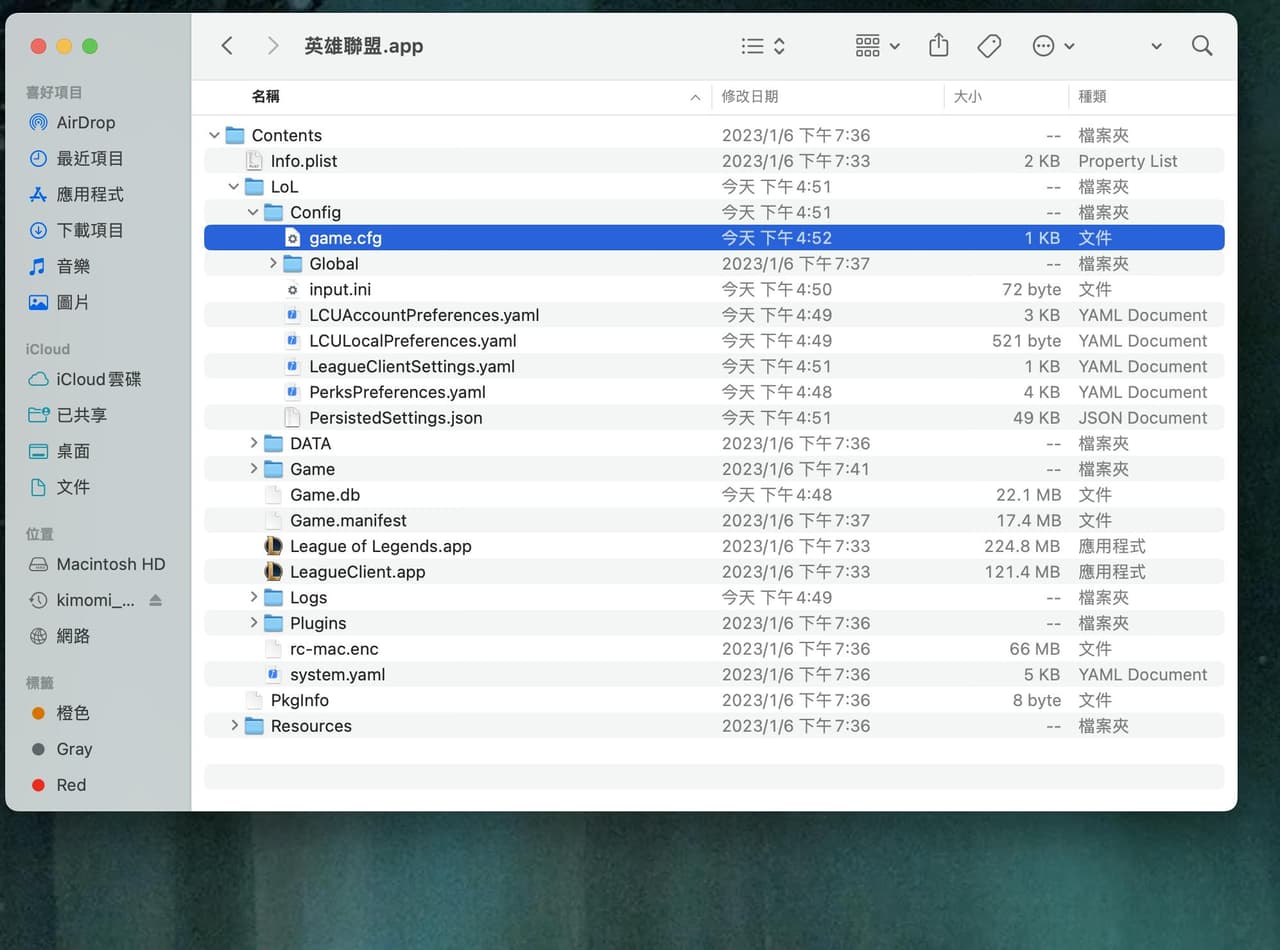Click the Finder back navigation arrow
1280x950 pixels.
[x=227, y=46]
